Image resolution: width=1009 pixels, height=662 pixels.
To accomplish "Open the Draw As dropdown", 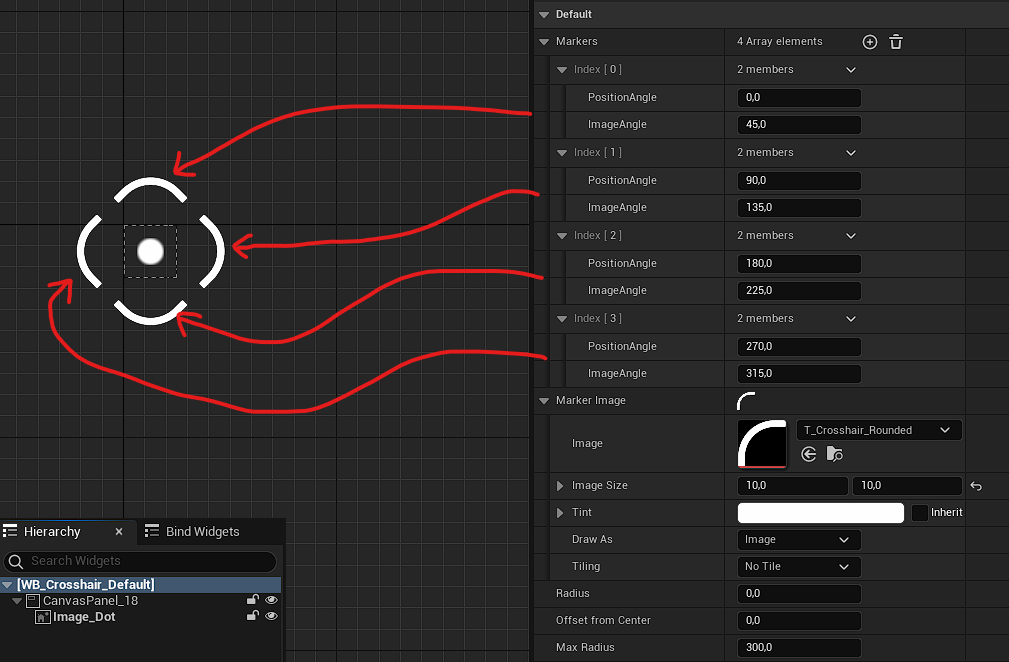I will tap(798, 540).
